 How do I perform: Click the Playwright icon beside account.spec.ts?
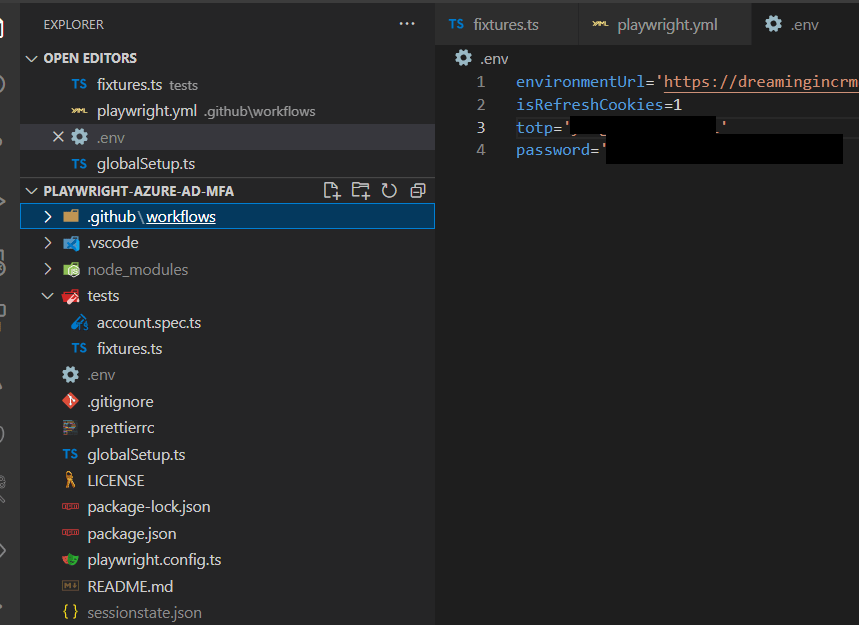(79, 321)
